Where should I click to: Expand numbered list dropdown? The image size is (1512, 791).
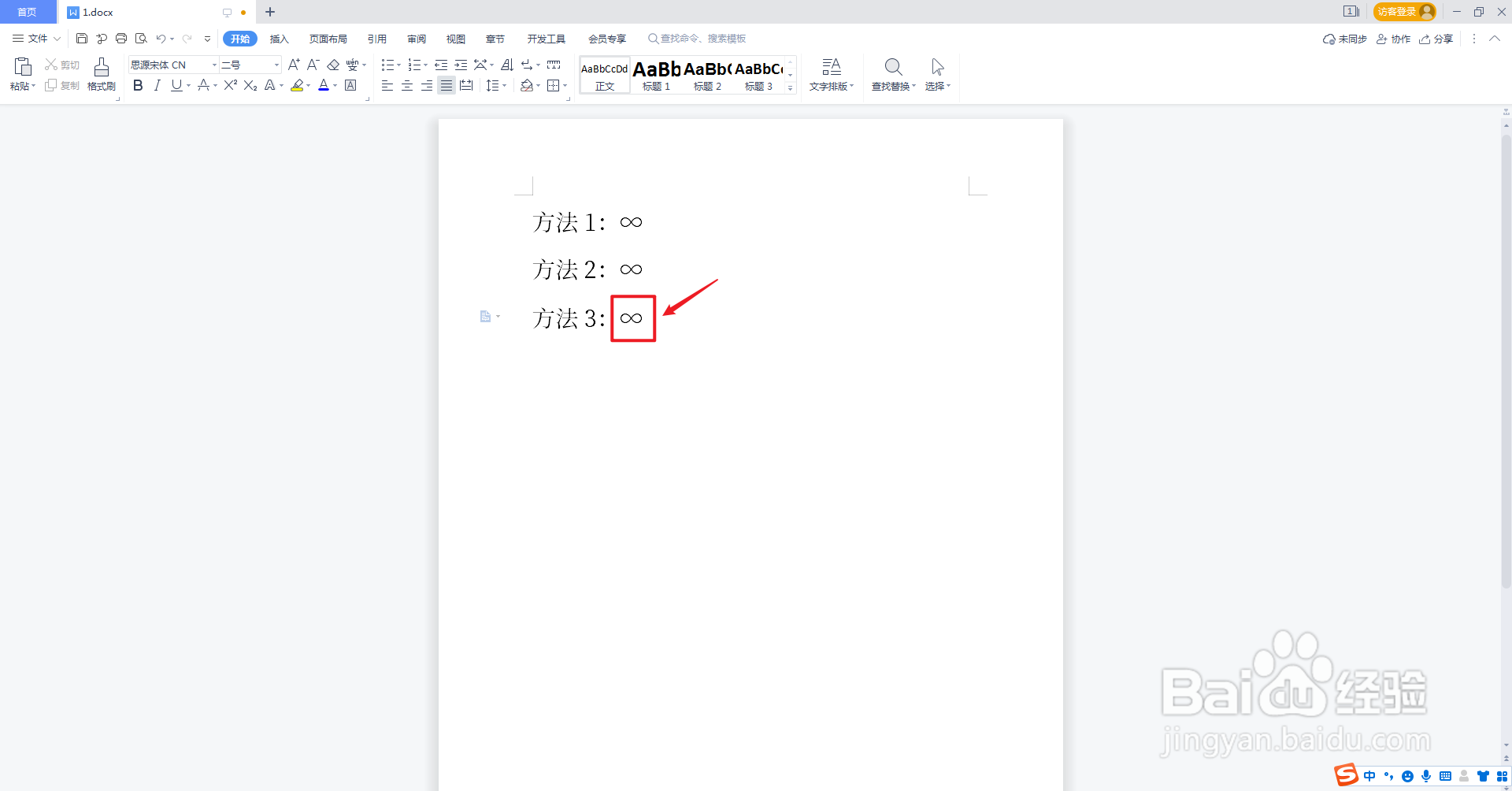pos(426,65)
